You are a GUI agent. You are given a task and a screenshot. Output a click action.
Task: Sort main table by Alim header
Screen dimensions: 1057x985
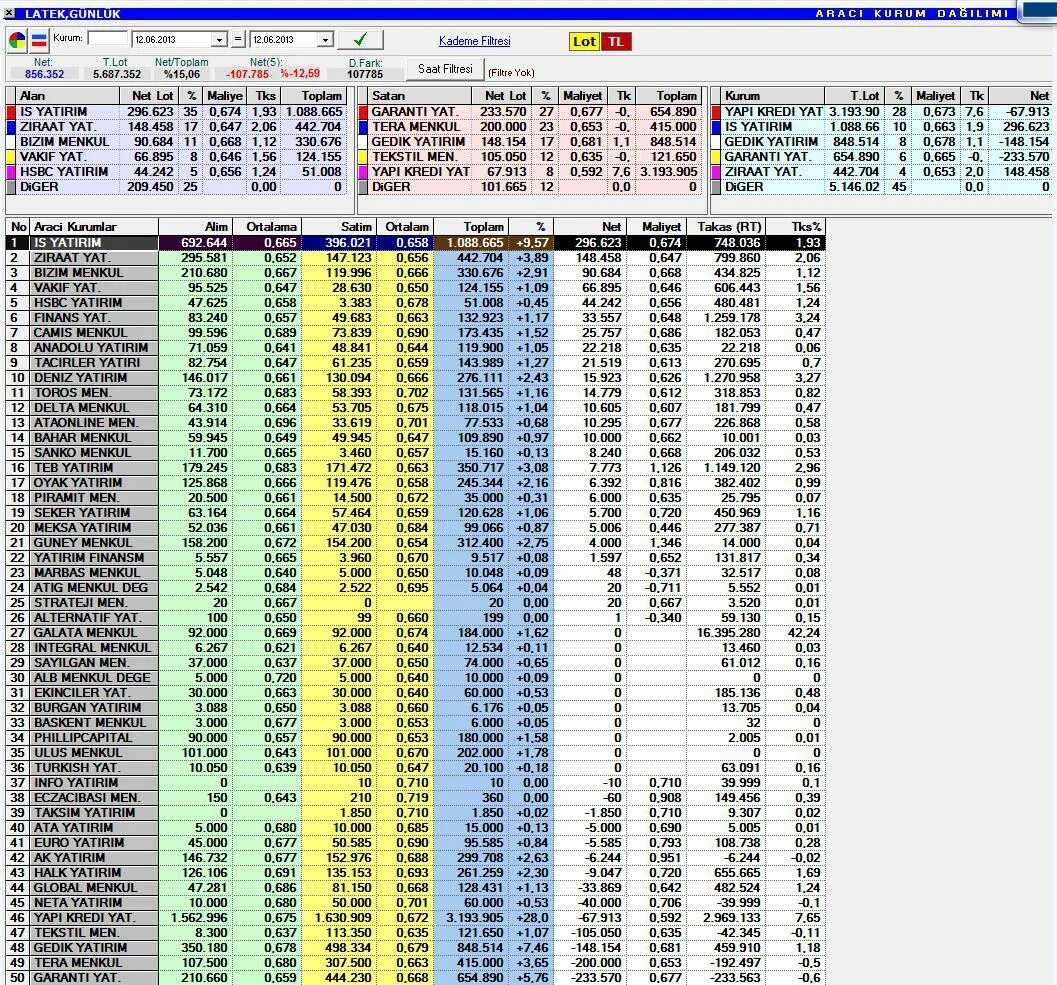(x=195, y=227)
